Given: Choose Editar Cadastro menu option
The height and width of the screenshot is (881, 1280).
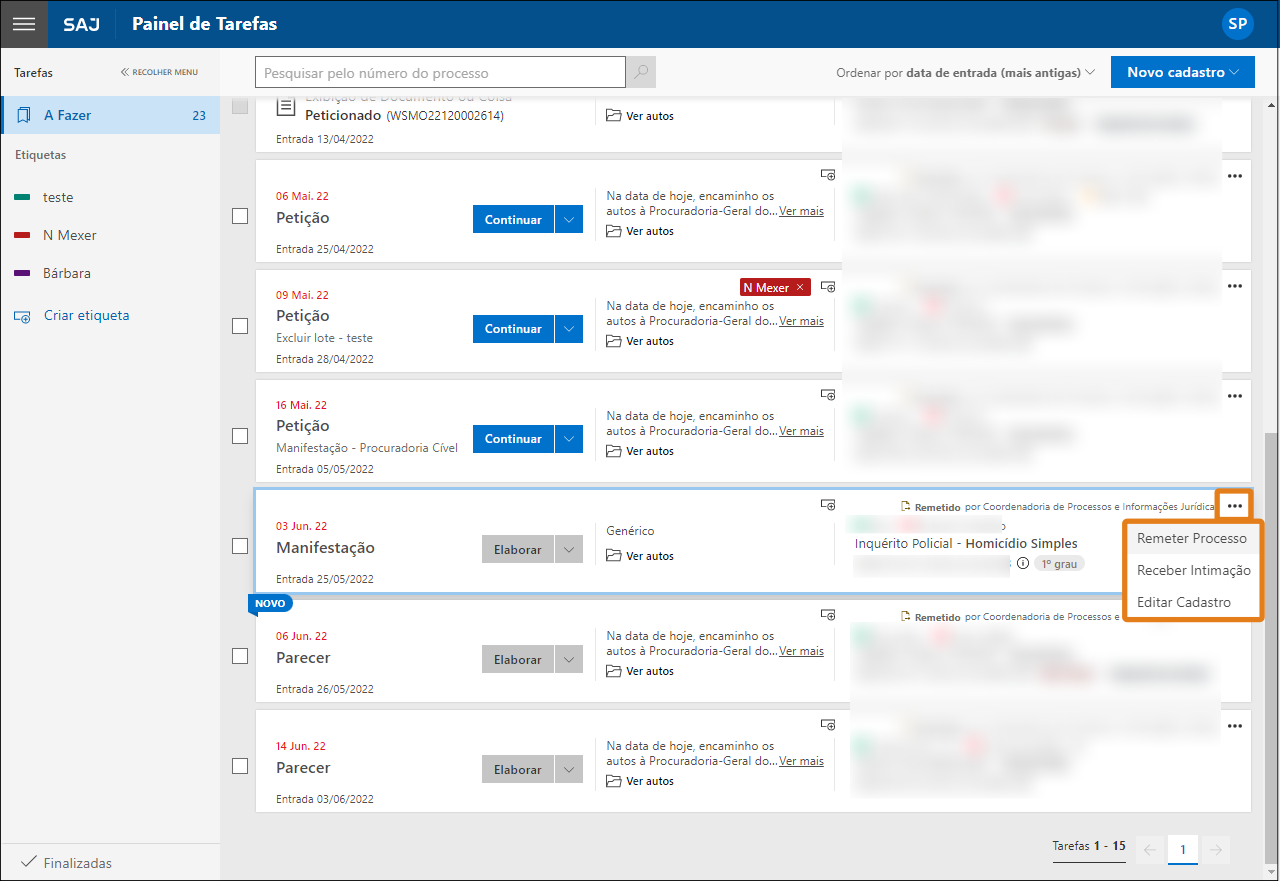Looking at the screenshot, I should tap(1184, 602).
